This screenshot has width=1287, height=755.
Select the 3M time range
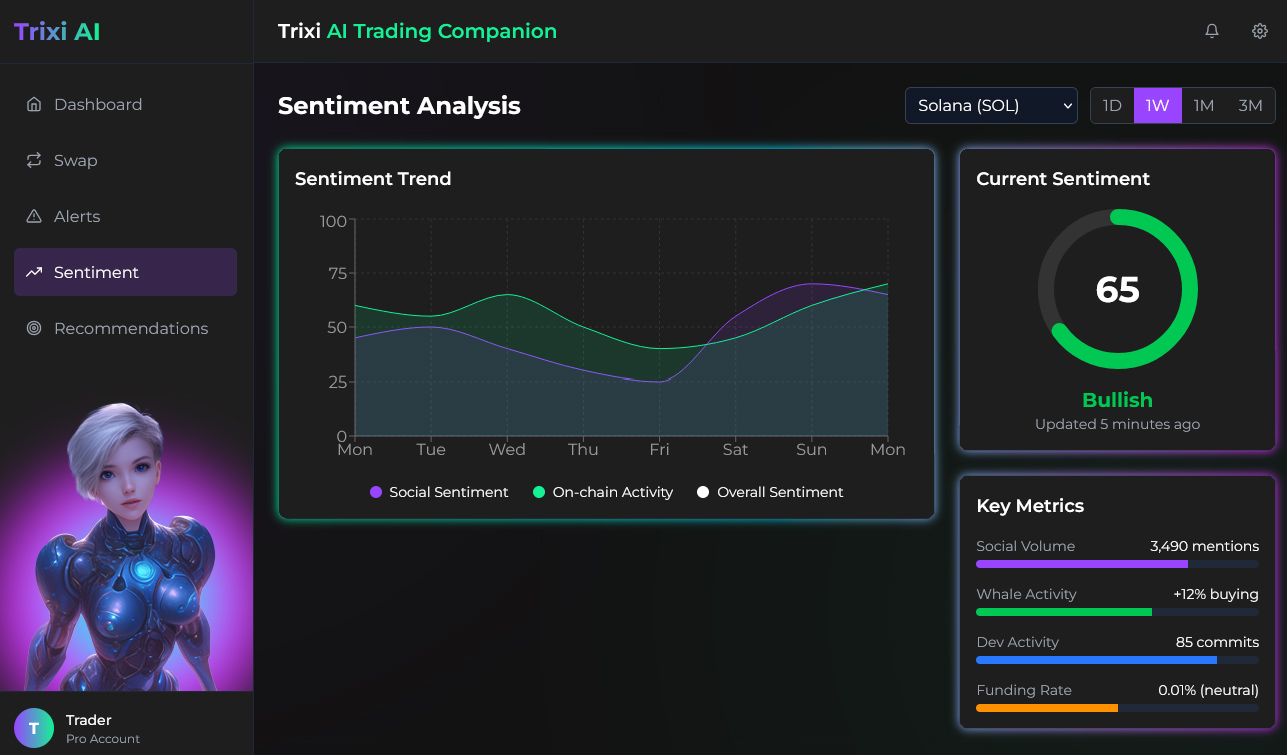tap(1250, 105)
